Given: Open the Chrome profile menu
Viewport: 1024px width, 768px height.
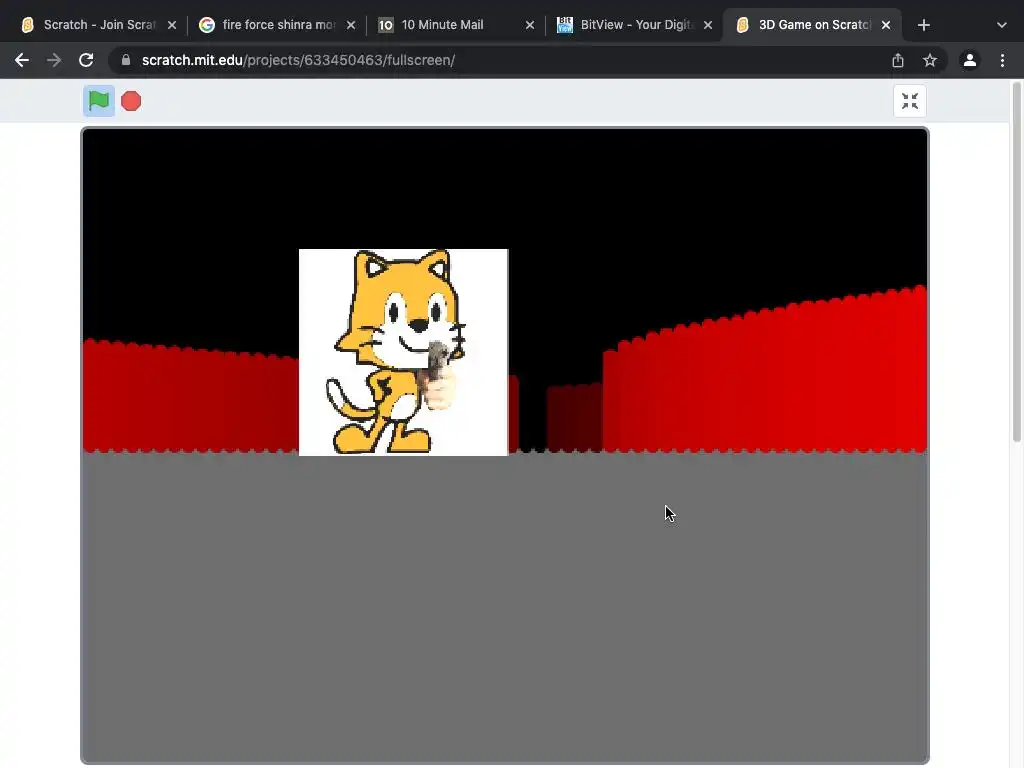Looking at the screenshot, I should click(970, 60).
